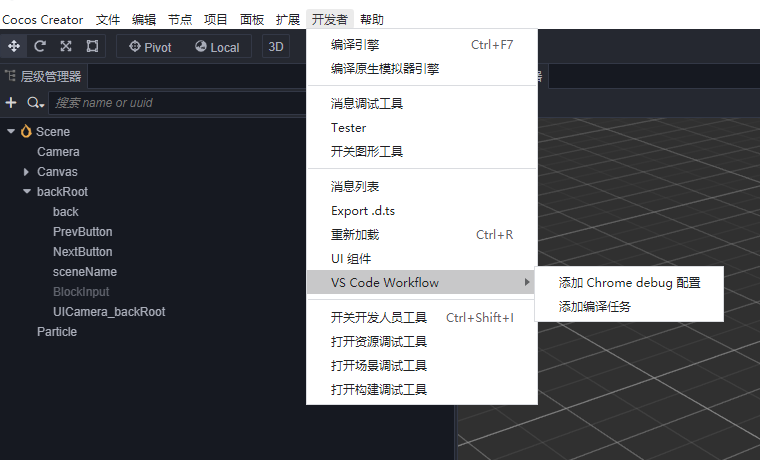Open the 文件 menu

click(108, 19)
